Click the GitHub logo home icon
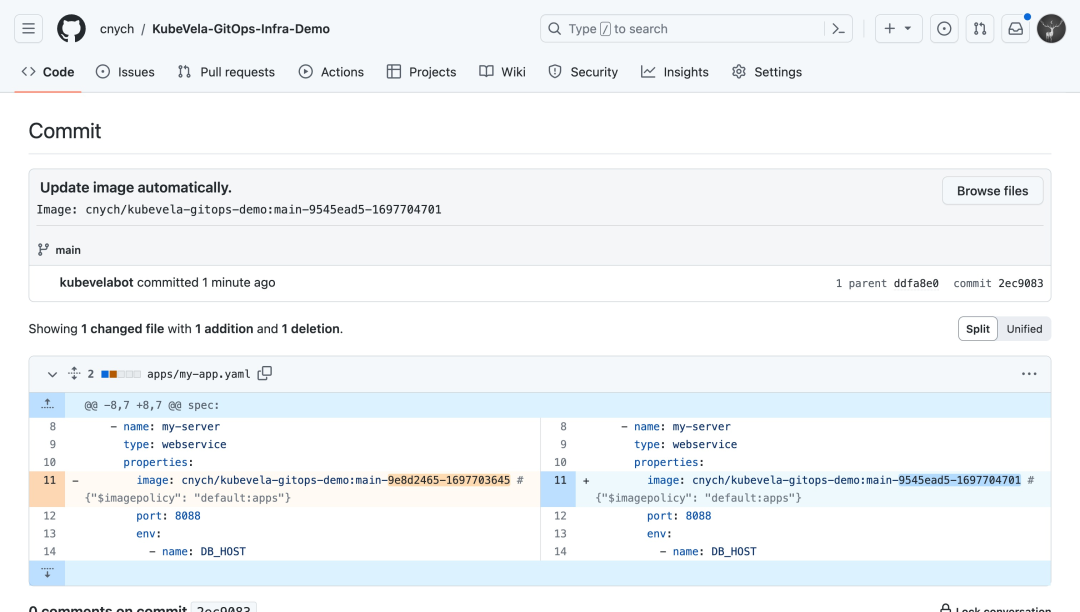Screen dimensions: 1080x612 [x=71, y=29]
